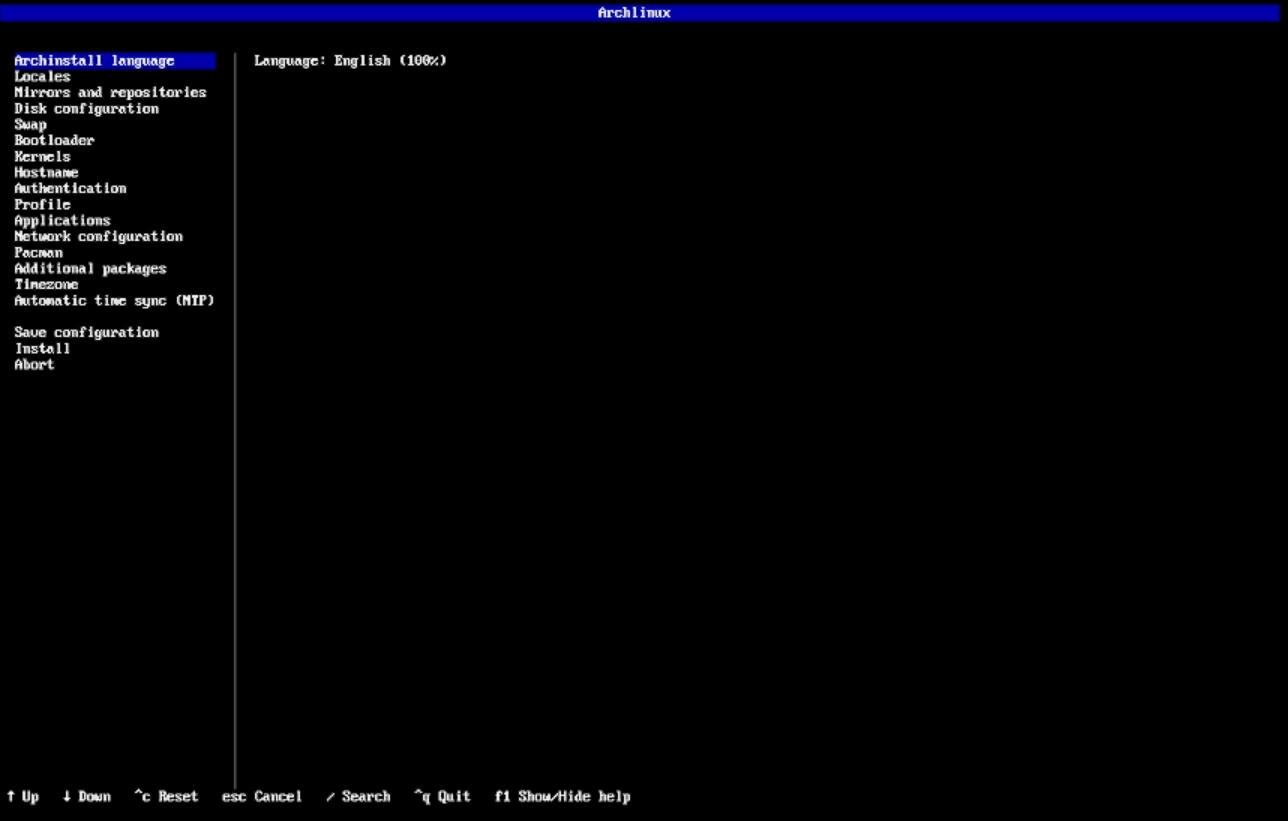Choose the Authentication entry
1288x821 pixels.
[x=70, y=189]
